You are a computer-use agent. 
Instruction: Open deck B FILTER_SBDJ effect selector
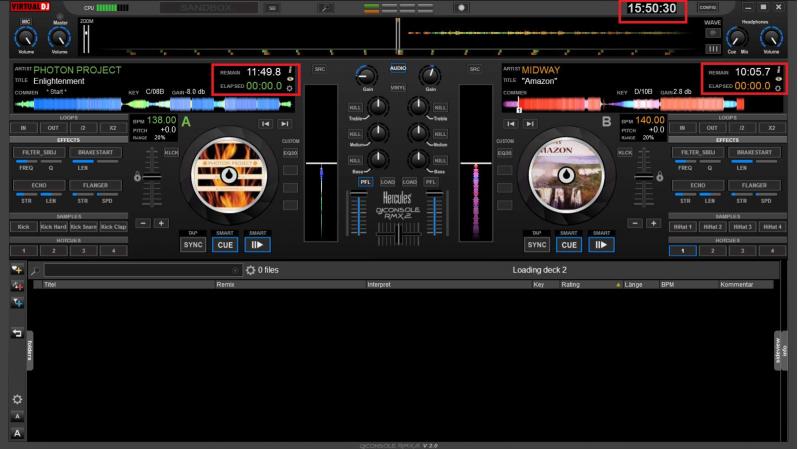pos(698,152)
